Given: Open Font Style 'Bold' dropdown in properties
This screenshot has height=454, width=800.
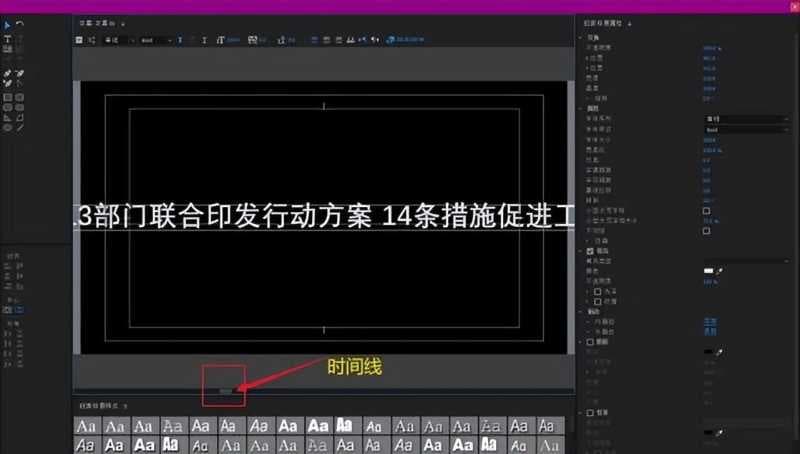Looking at the screenshot, I should (x=747, y=130).
